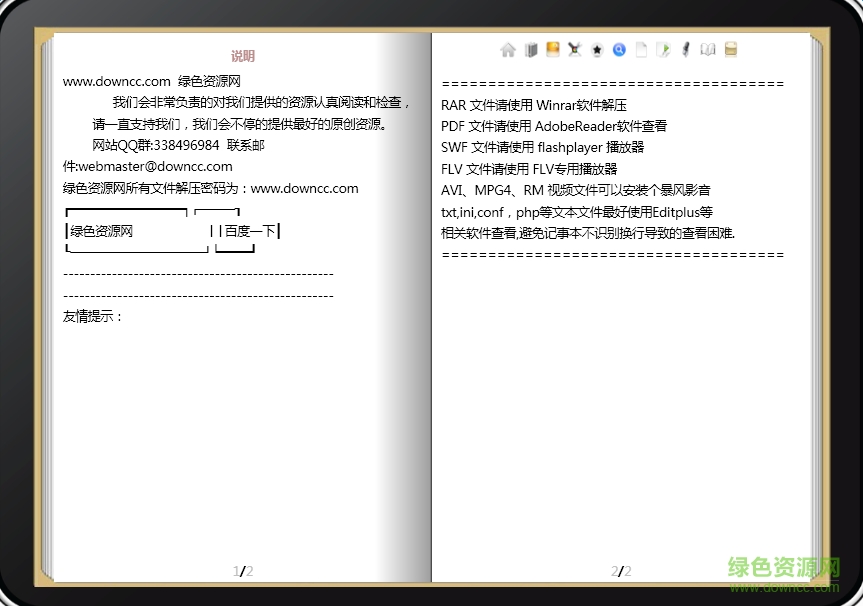The height and width of the screenshot is (606, 863).
Task: Click the blank page icon on toolbar
Action: point(640,49)
